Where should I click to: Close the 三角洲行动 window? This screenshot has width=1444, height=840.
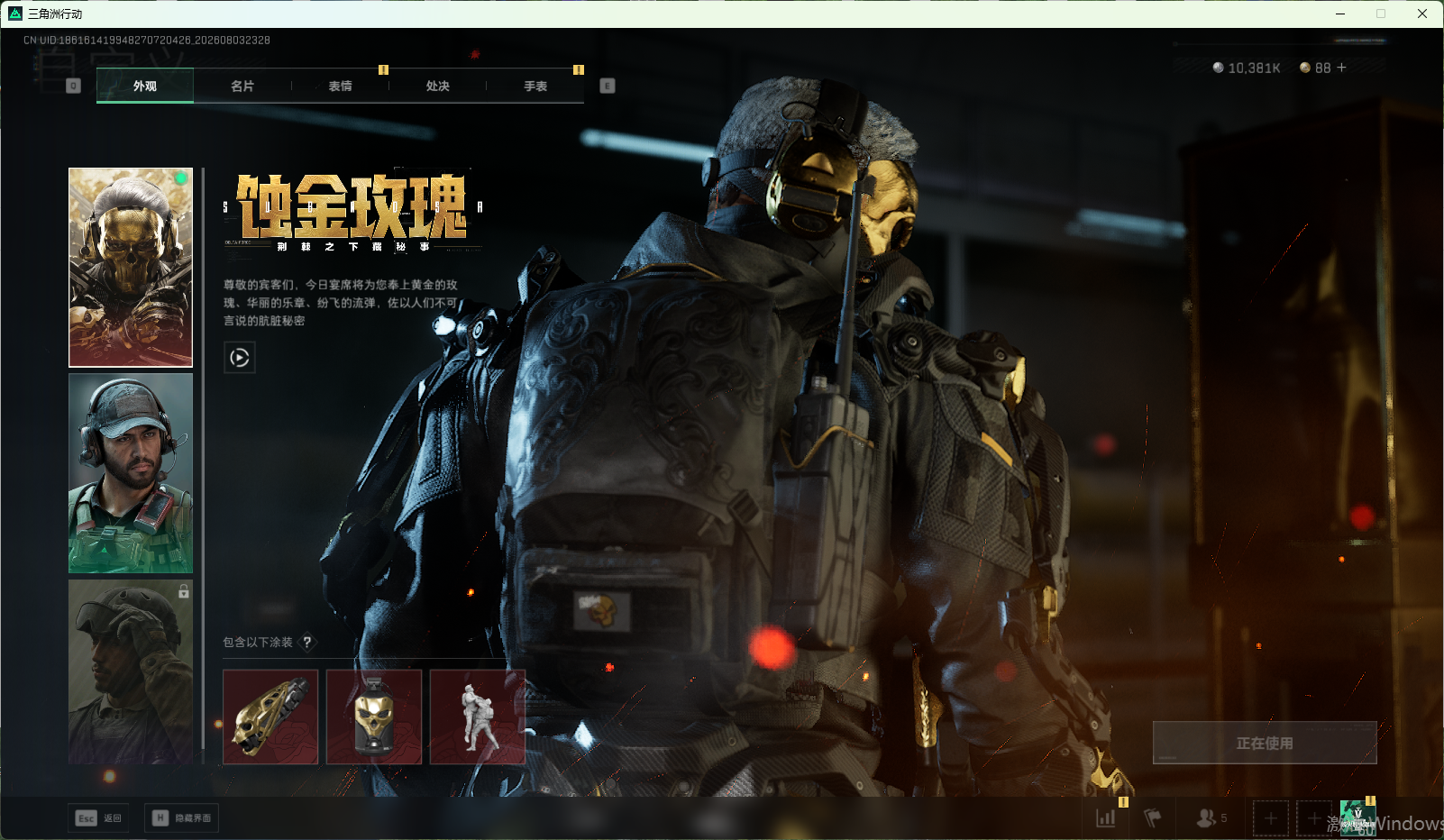[x=1422, y=14]
